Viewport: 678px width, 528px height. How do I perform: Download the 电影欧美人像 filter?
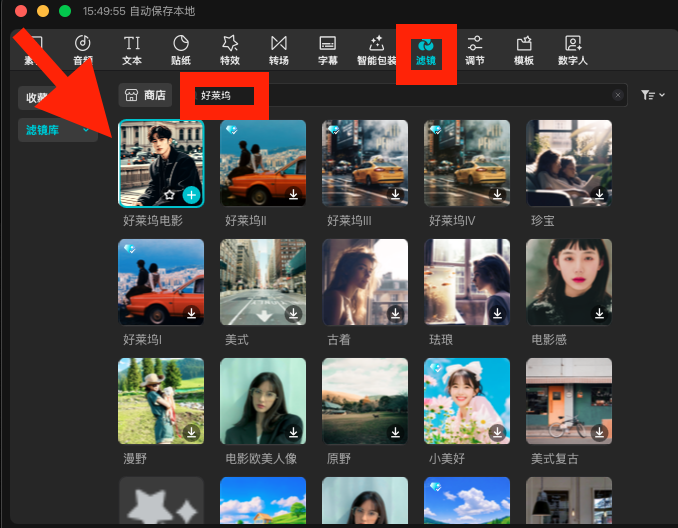[294, 432]
